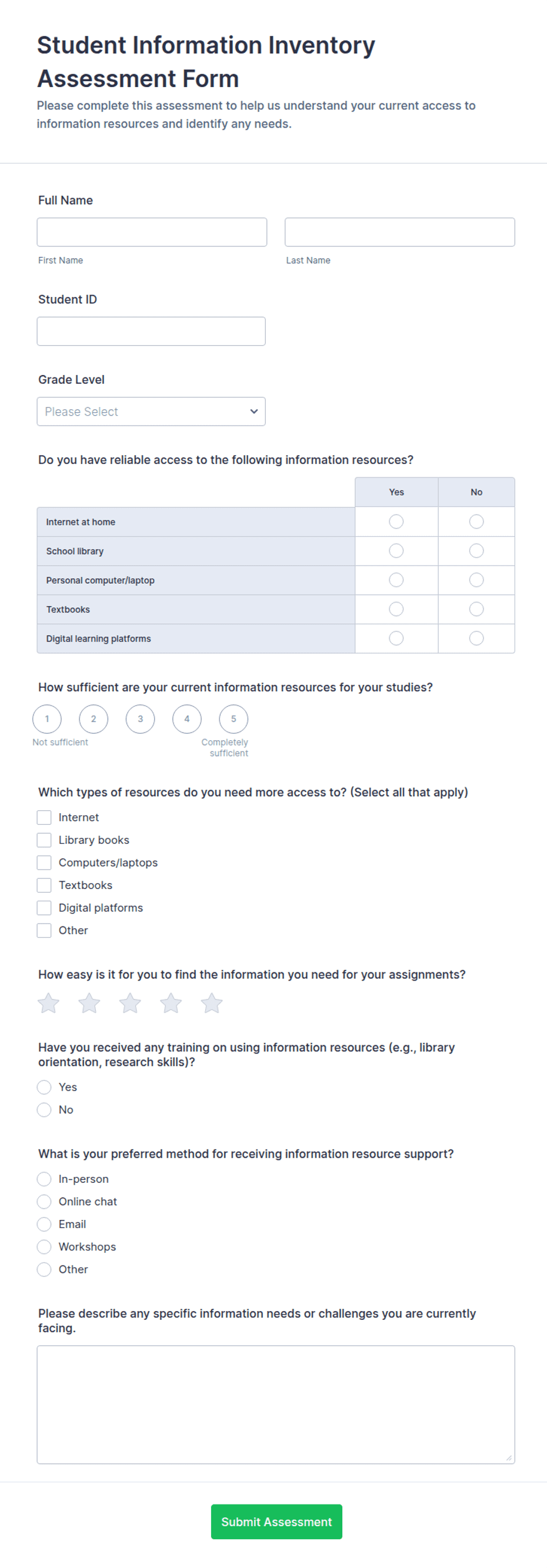
Task: Select Yes for received training question
Action: click(x=44, y=1086)
